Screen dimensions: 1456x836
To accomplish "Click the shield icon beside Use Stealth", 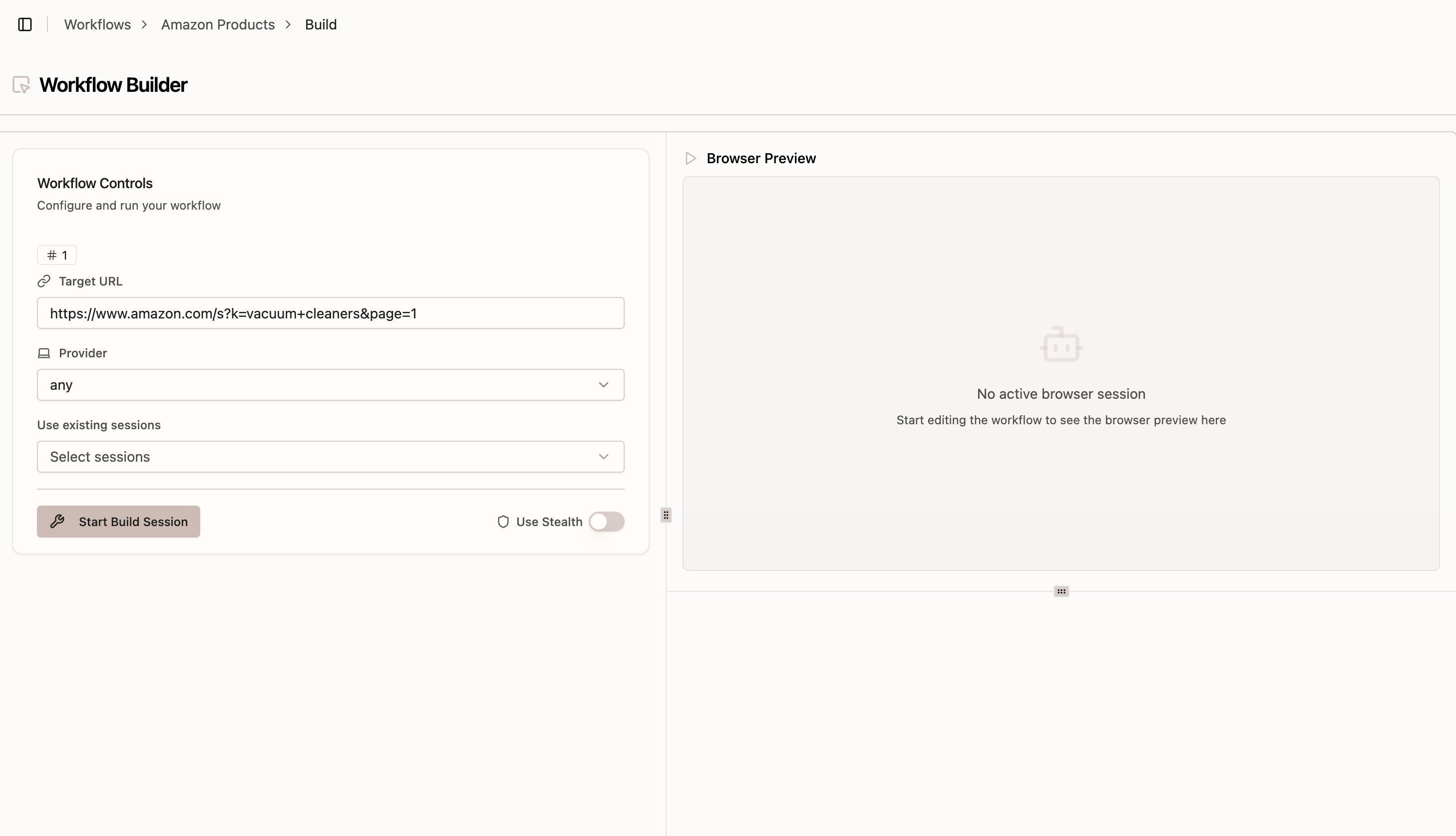I will tap(504, 522).
